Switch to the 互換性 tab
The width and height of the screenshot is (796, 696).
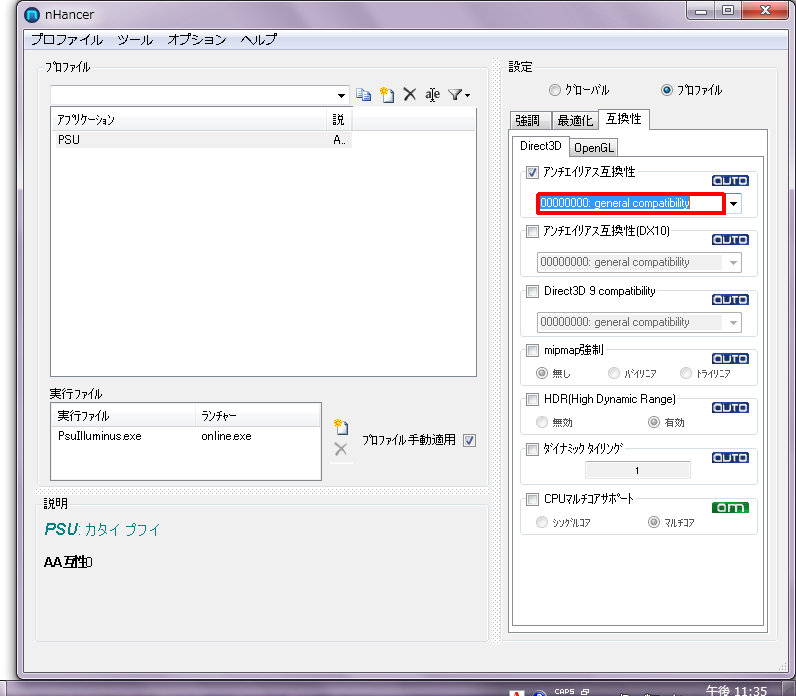623,119
